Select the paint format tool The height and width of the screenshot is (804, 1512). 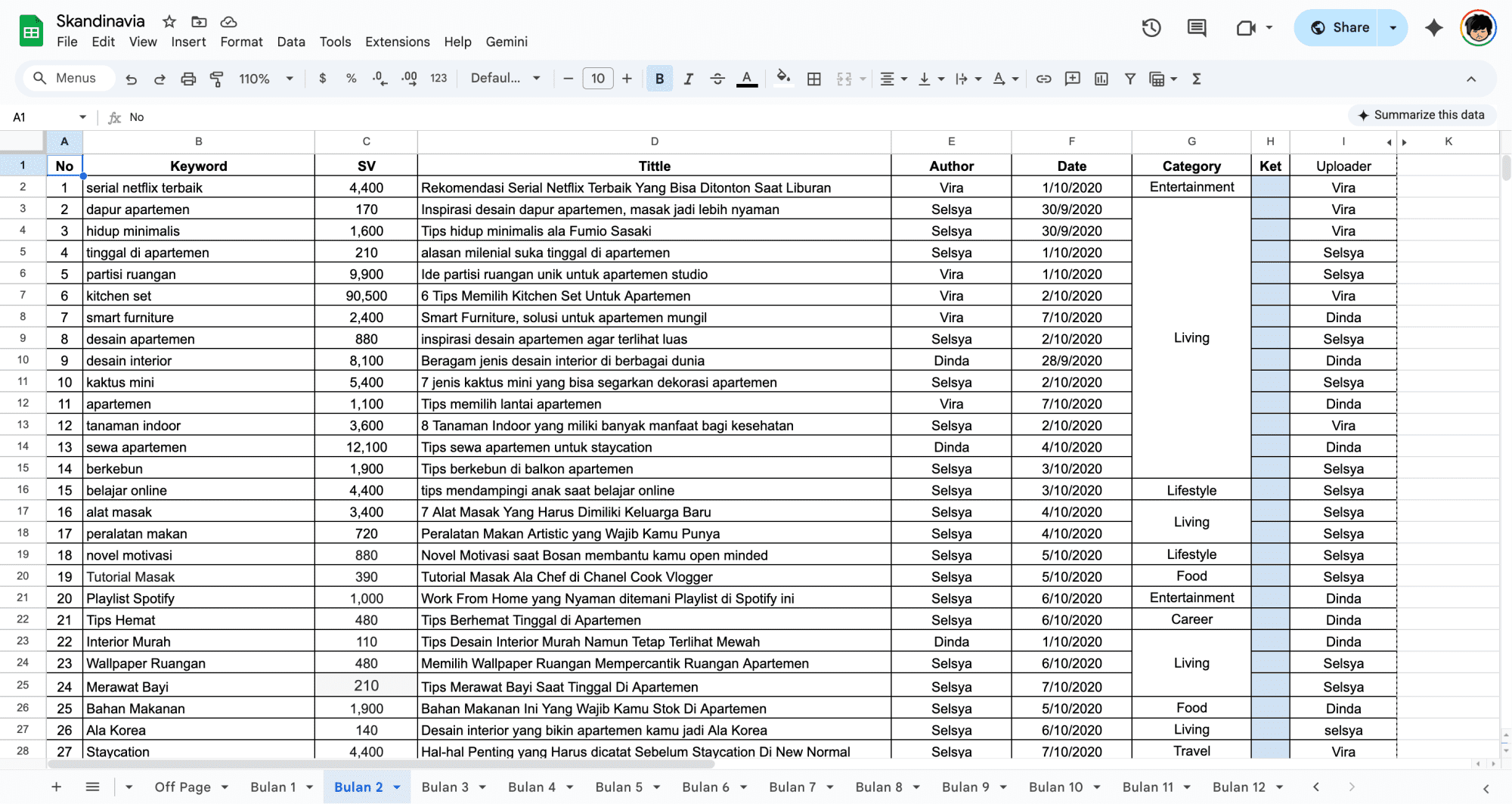click(x=217, y=79)
